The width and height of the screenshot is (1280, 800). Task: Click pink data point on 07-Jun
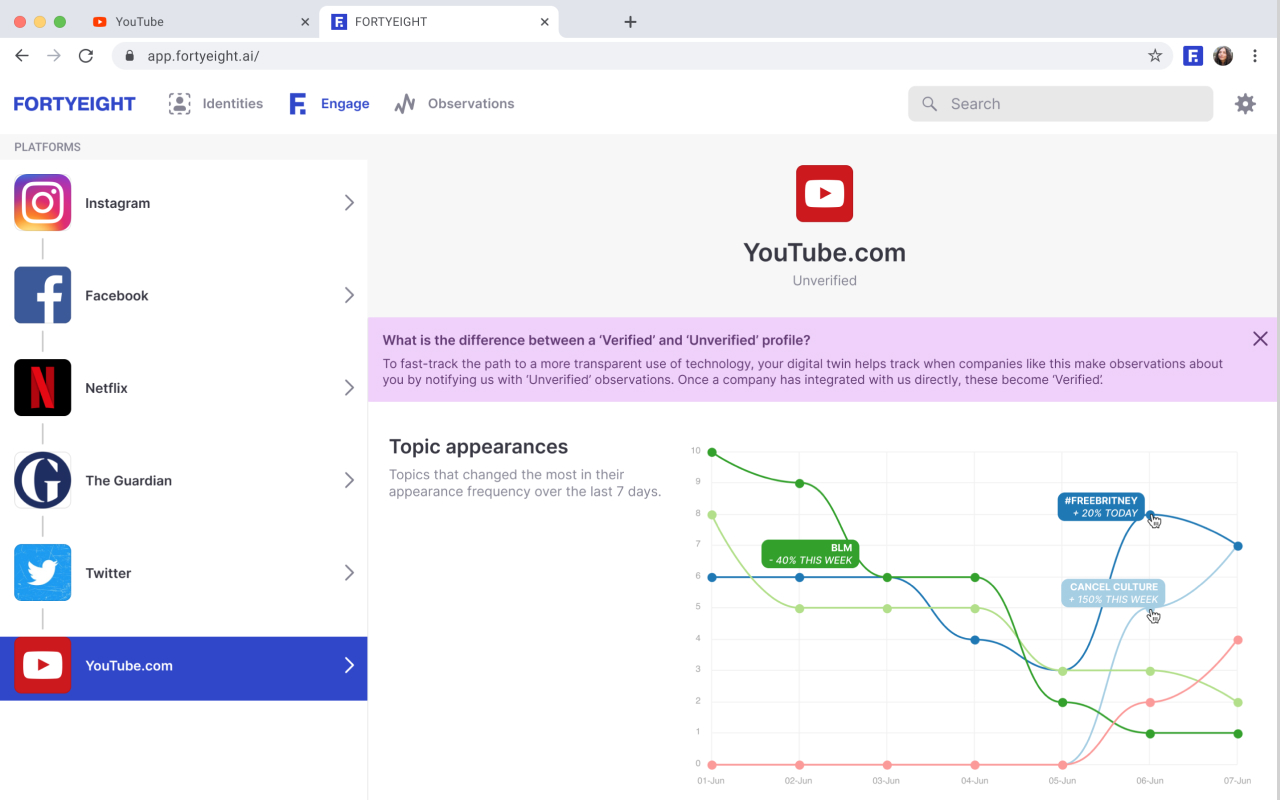coord(1238,640)
